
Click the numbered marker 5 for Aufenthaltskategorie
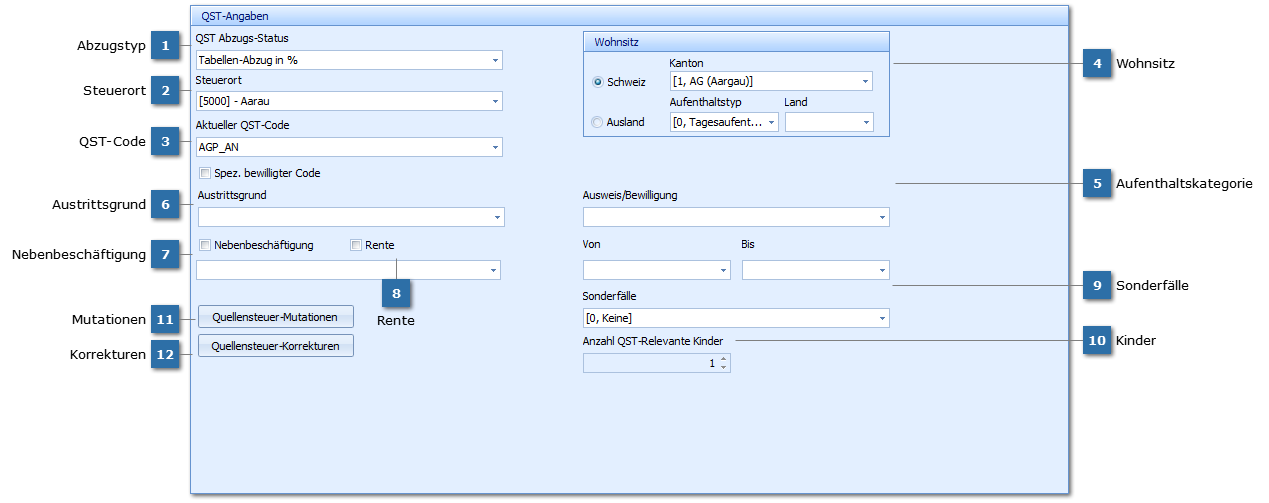(x=1097, y=184)
